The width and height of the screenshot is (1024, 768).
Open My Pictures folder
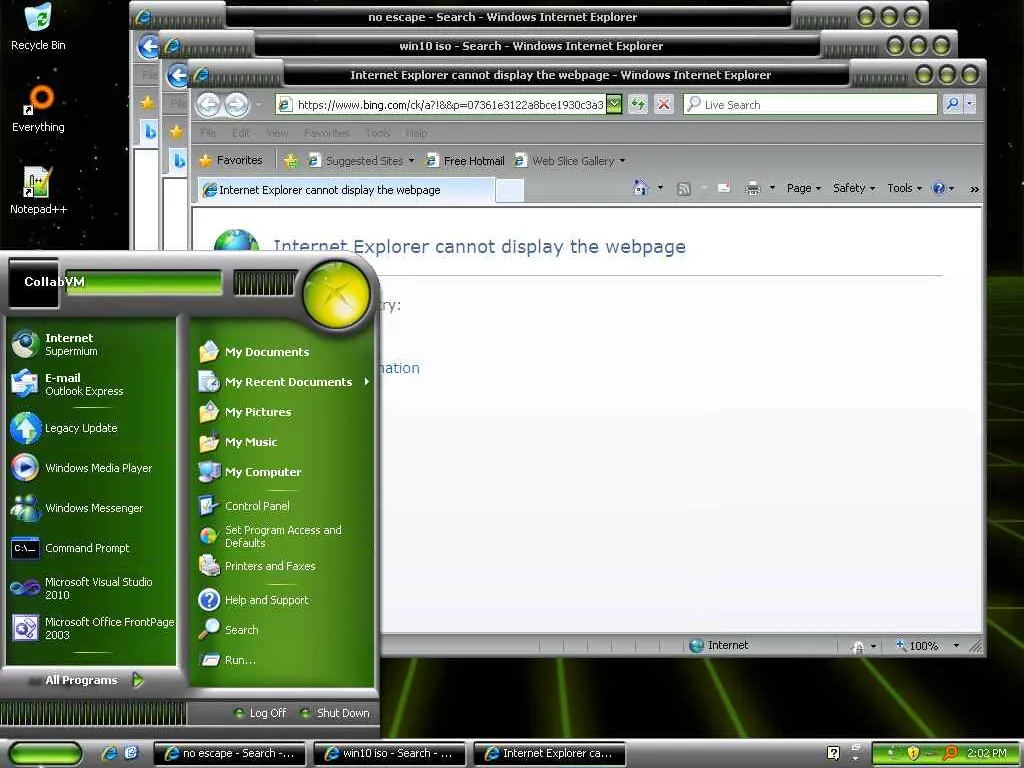(x=283, y=411)
